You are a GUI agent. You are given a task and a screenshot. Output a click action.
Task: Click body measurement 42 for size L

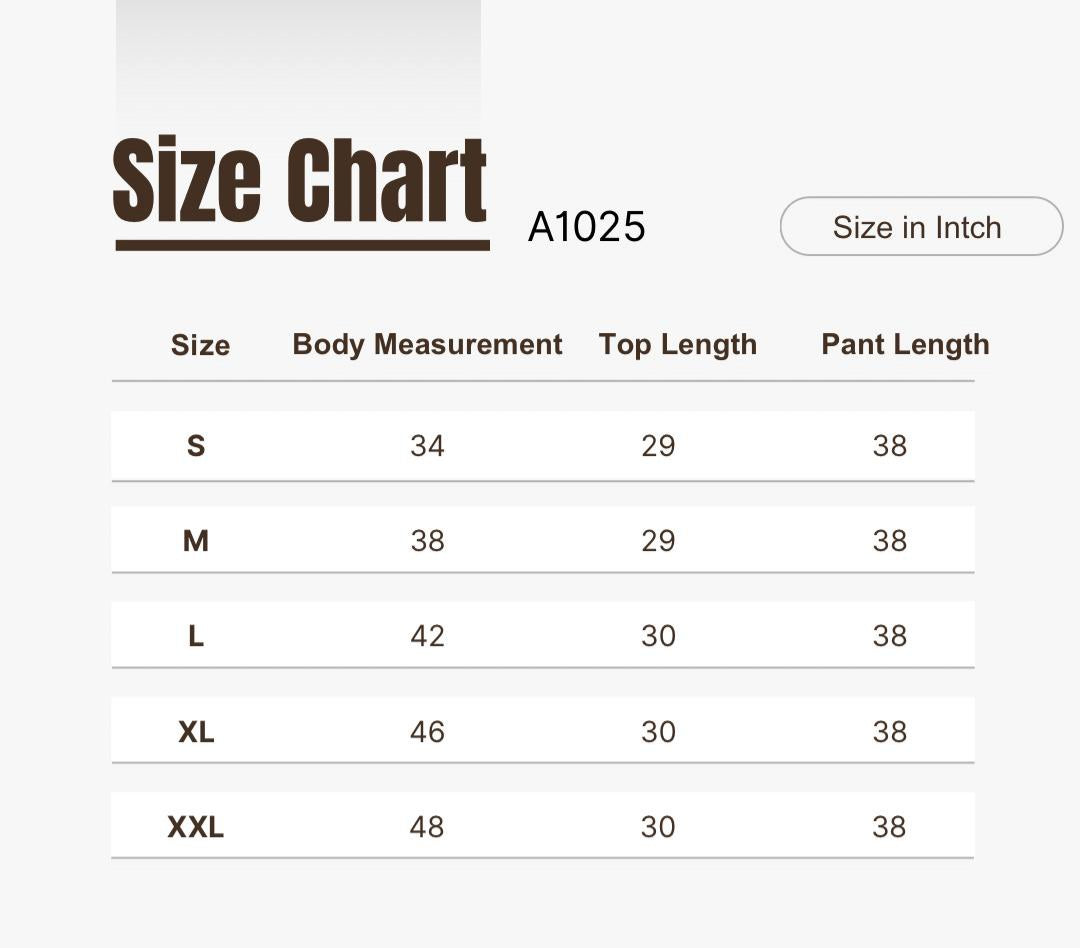click(x=427, y=636)
